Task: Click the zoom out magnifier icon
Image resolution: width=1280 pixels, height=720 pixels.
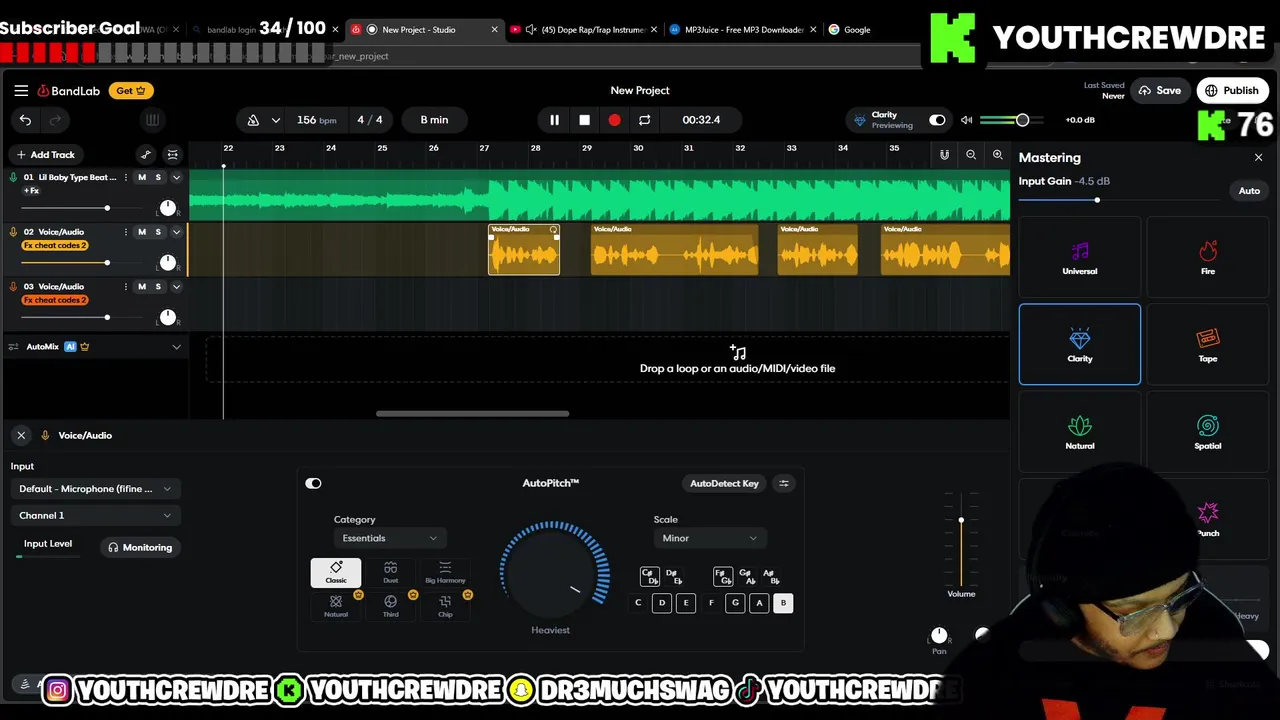Action: (971, 154)
